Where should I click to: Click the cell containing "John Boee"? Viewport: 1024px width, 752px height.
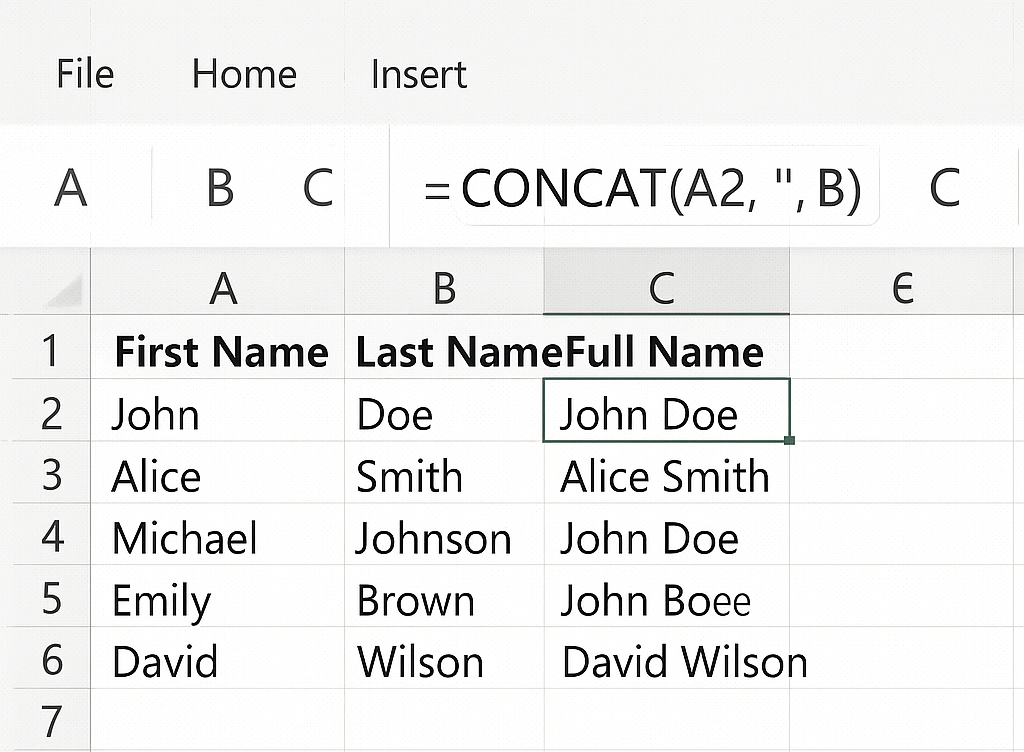pyautogui.click(x=655, y=601)
